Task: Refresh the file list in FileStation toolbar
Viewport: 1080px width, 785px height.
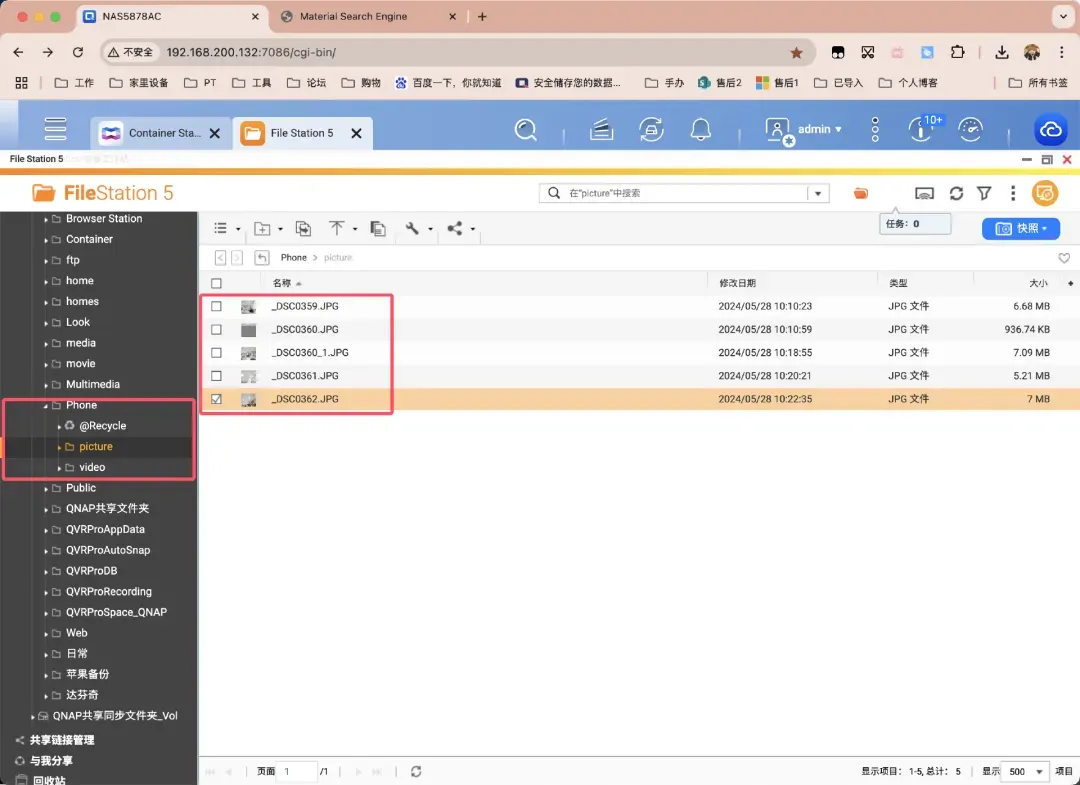Action: point(956,193)
